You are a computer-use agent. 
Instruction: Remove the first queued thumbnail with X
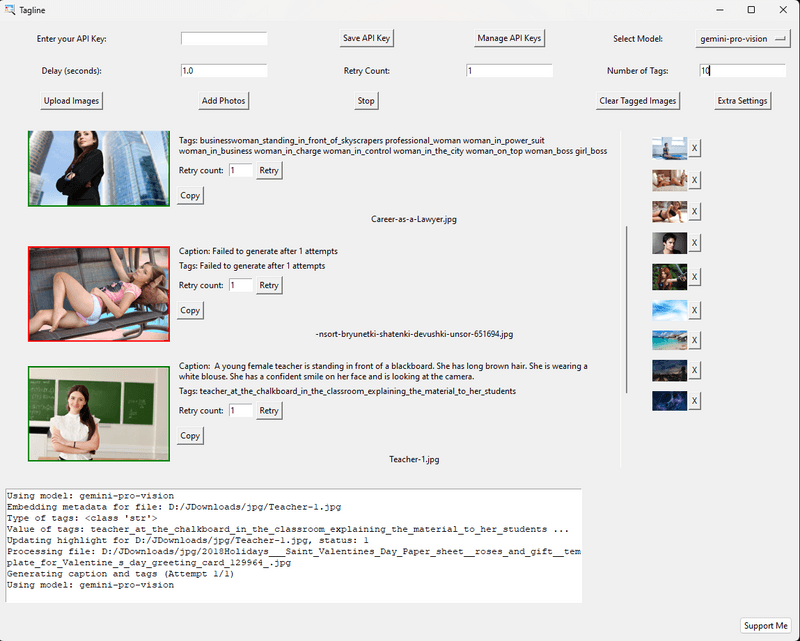694,149
